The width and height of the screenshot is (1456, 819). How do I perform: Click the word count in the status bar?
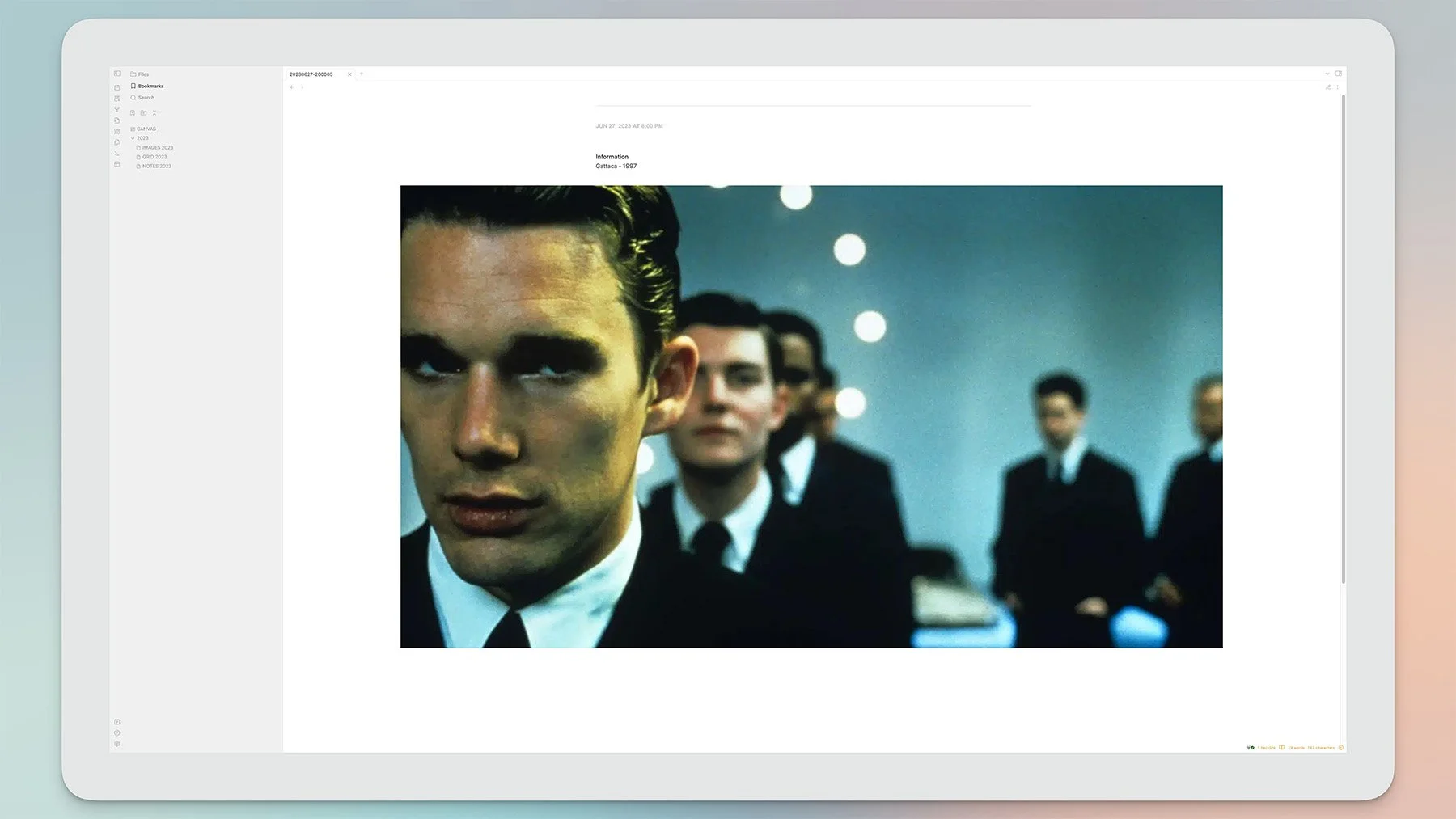coord(1296,748)
